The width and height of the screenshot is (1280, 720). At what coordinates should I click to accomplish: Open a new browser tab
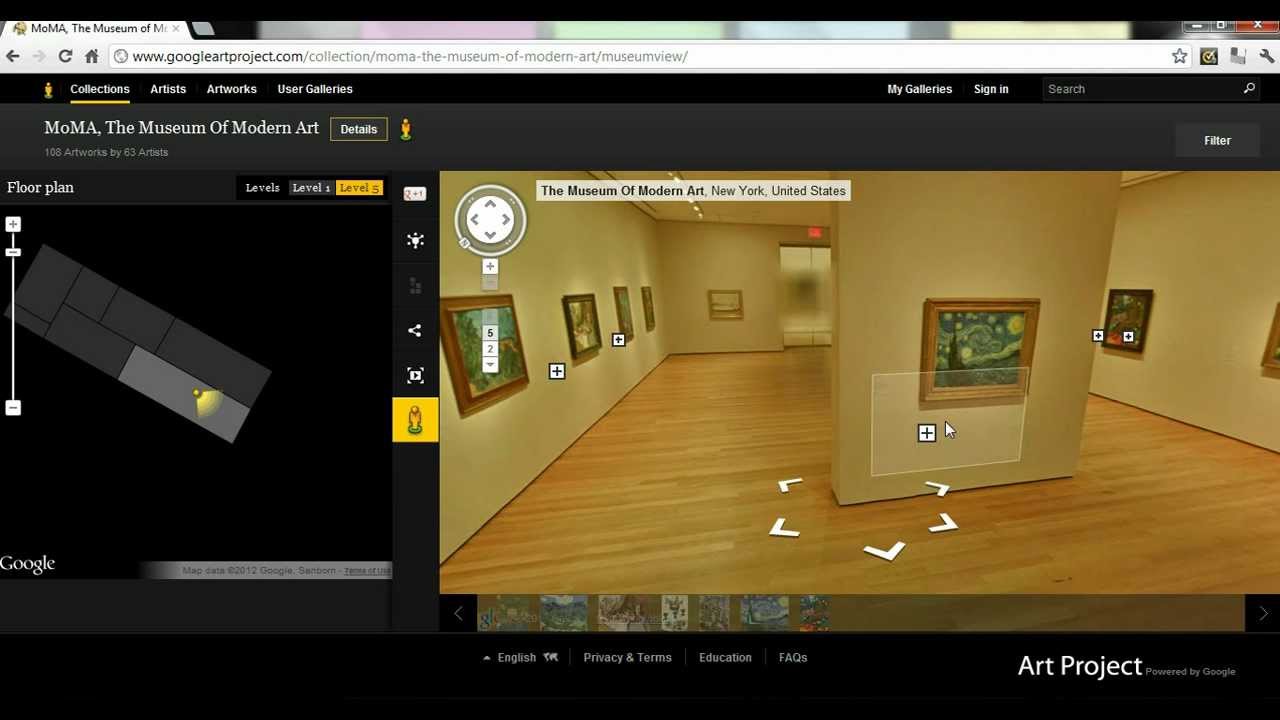tap(203, 28)
